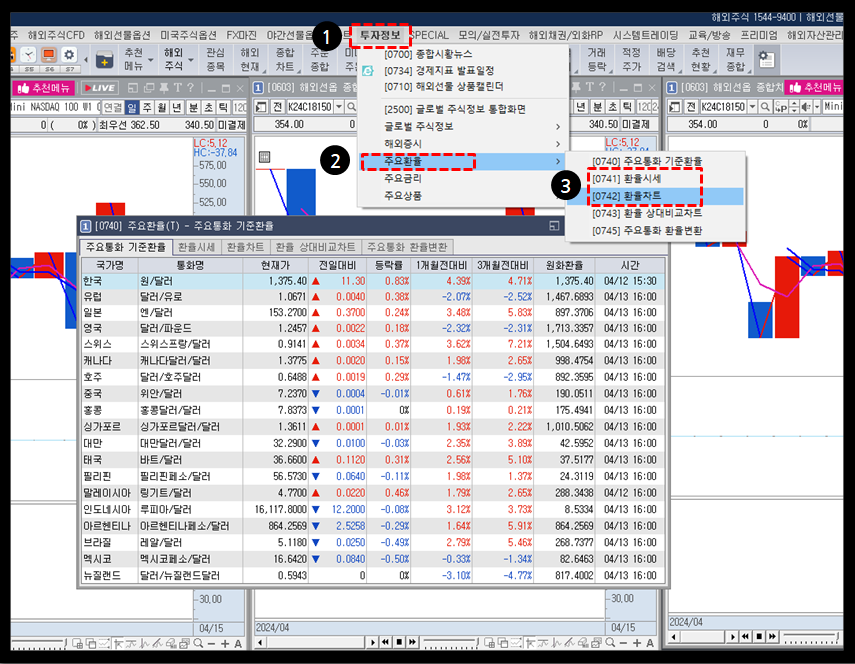Expand the 추천메뉴 toolbar dropdown
The width and height of the screenshot is (855, 664).
tap(150, 59)
